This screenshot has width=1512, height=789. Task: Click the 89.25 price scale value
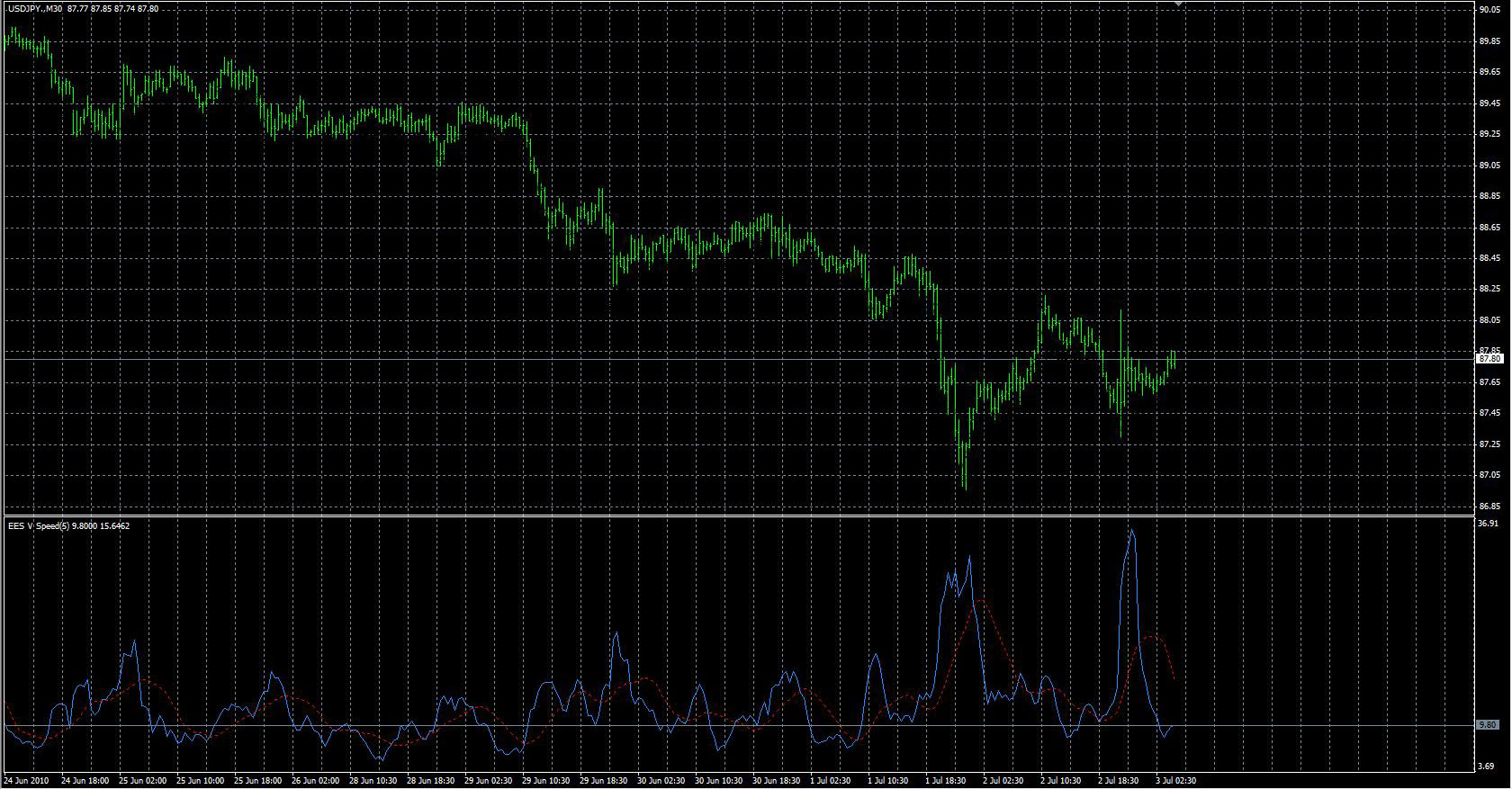pos(1489,134)
